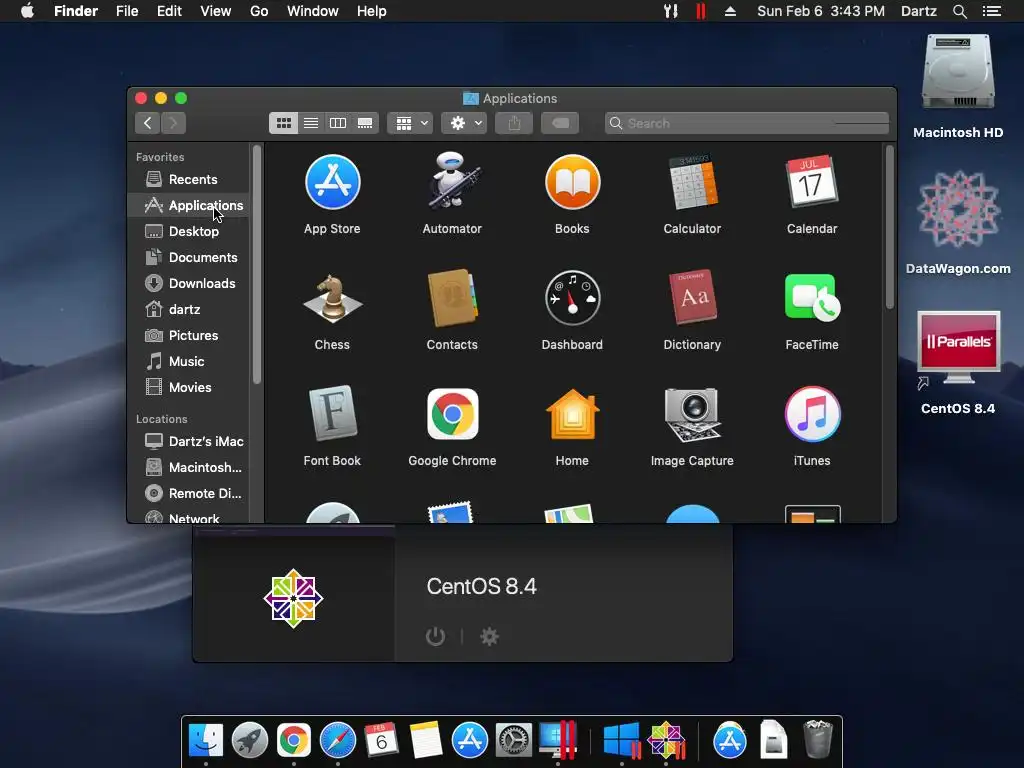Switch Finder to column view
Viewport: 1024px width, 768px height.
(338, 123)
